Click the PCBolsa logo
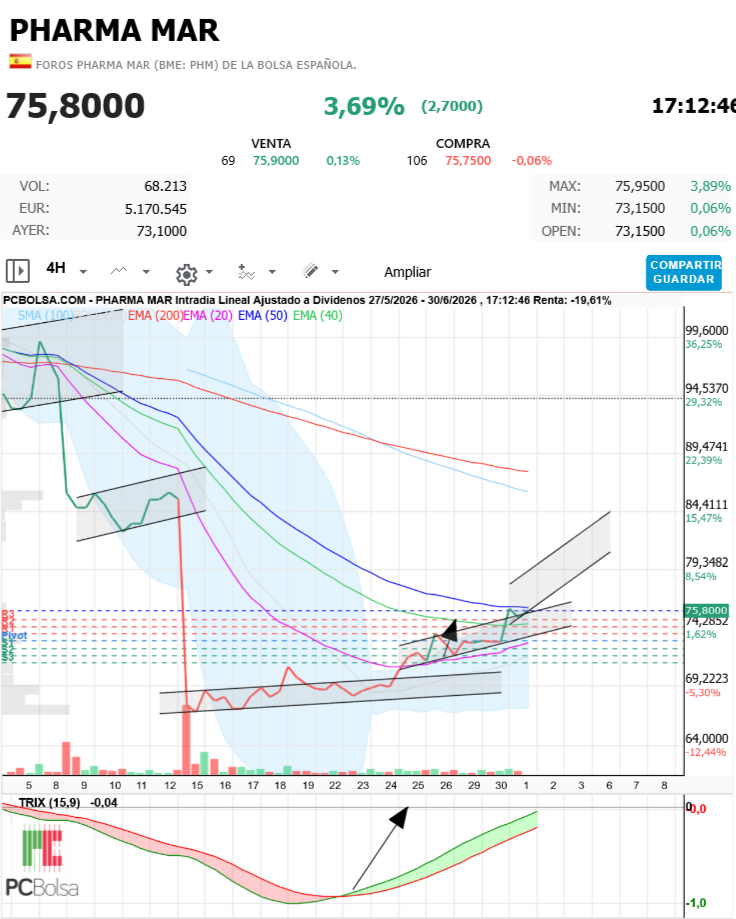The width and height of the screenshot is (736, 919). [x=42, y=862]
